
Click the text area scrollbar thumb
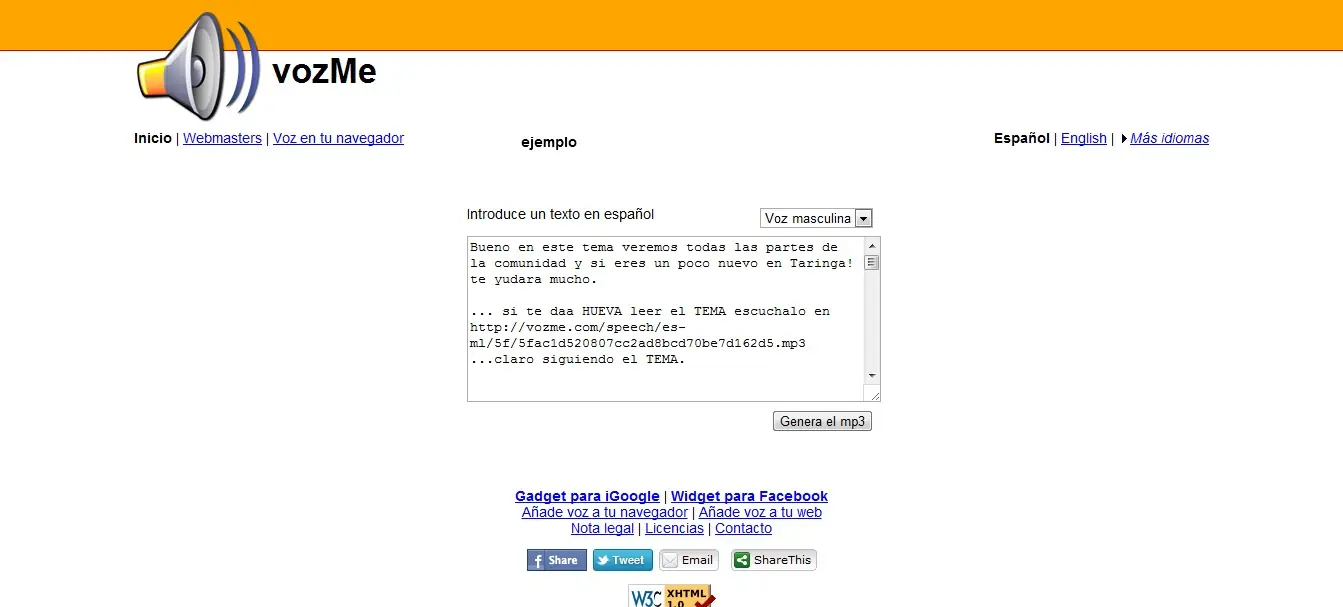pyautogui.click(x=872, y=263)
